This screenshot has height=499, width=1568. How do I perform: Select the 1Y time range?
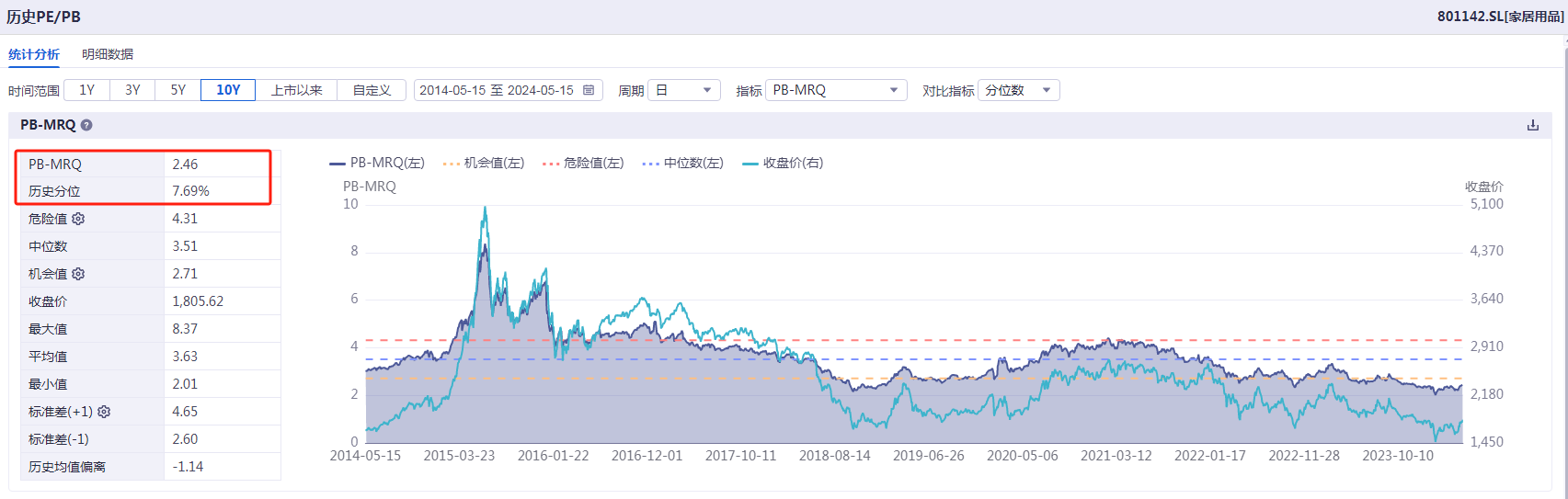tap(86, 90)
